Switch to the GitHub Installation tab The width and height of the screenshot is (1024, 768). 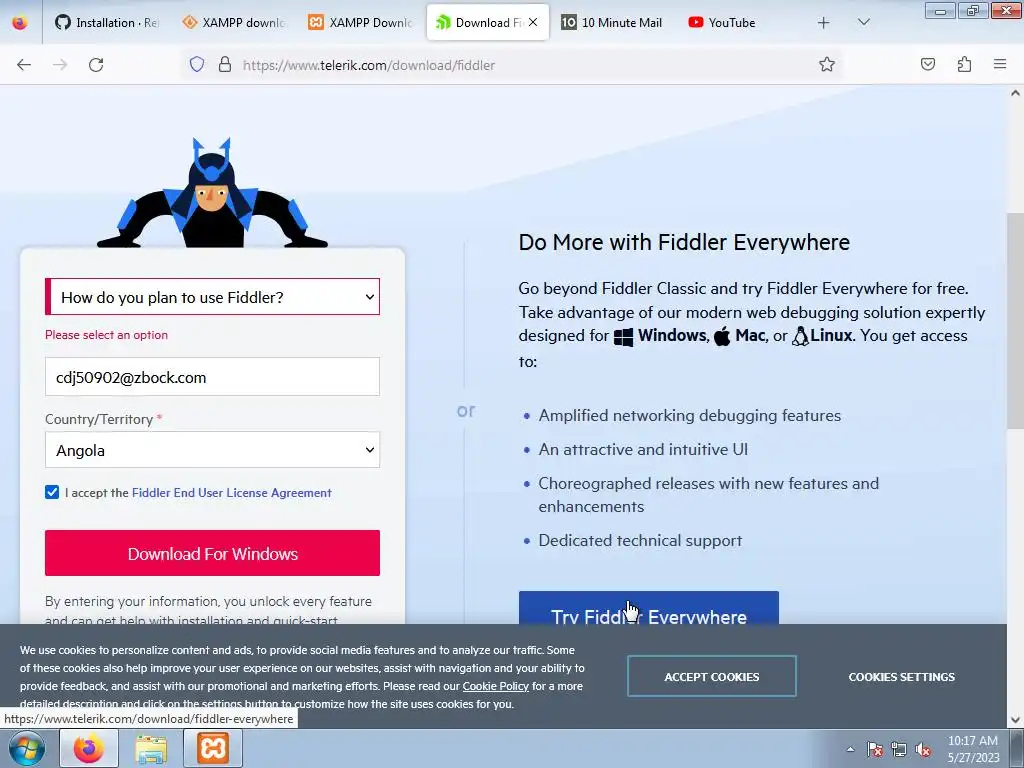[106, 23]
